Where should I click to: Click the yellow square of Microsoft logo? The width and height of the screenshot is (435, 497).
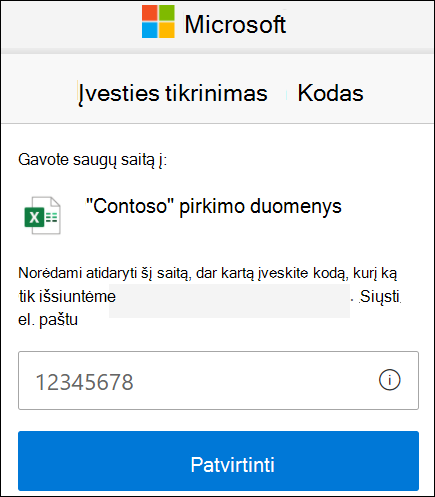tap(167, 30)
